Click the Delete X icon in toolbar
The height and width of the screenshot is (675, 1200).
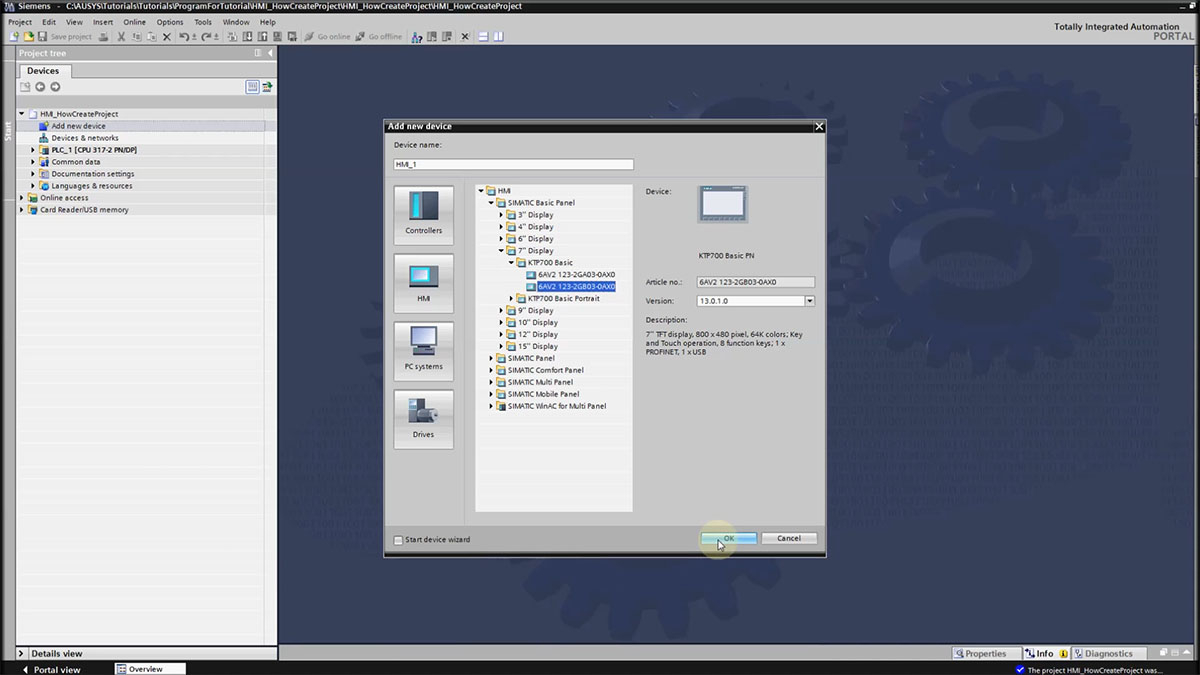[x=165, y=37]
